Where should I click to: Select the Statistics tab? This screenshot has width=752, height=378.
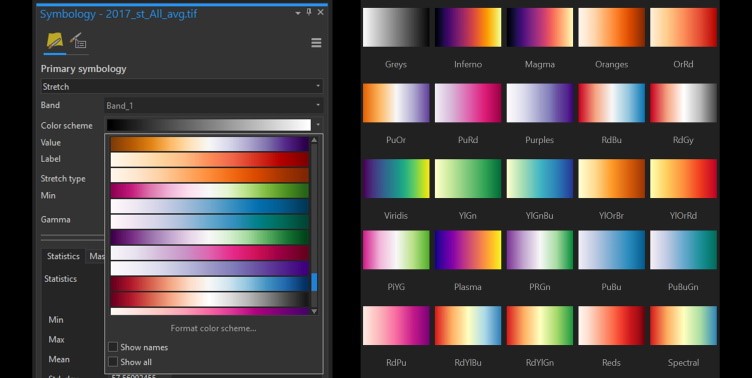[63, 256]
